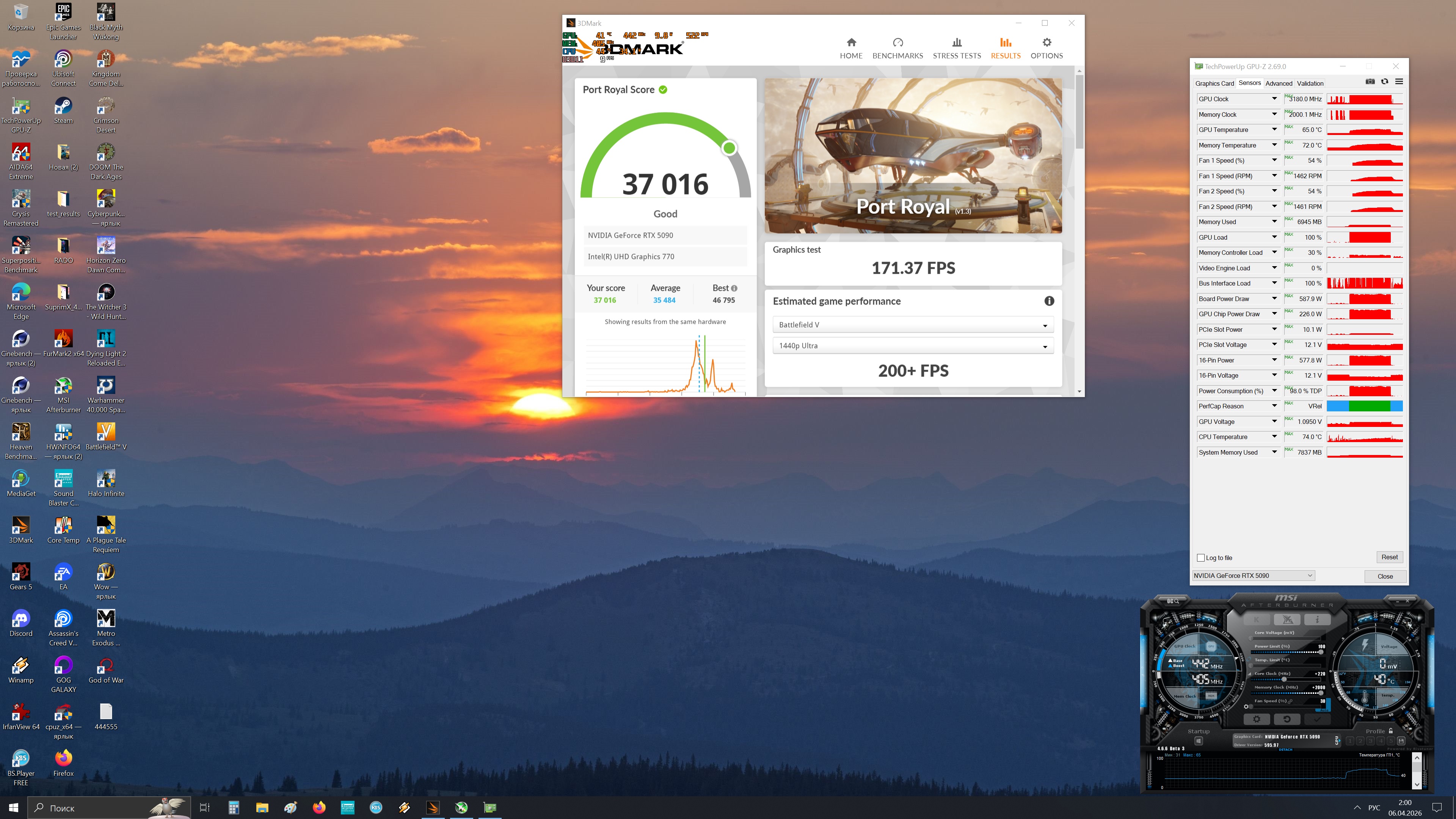Click the estimated game performance info icon
This screenshot has width=1456, height=819.
point(1049,301)
